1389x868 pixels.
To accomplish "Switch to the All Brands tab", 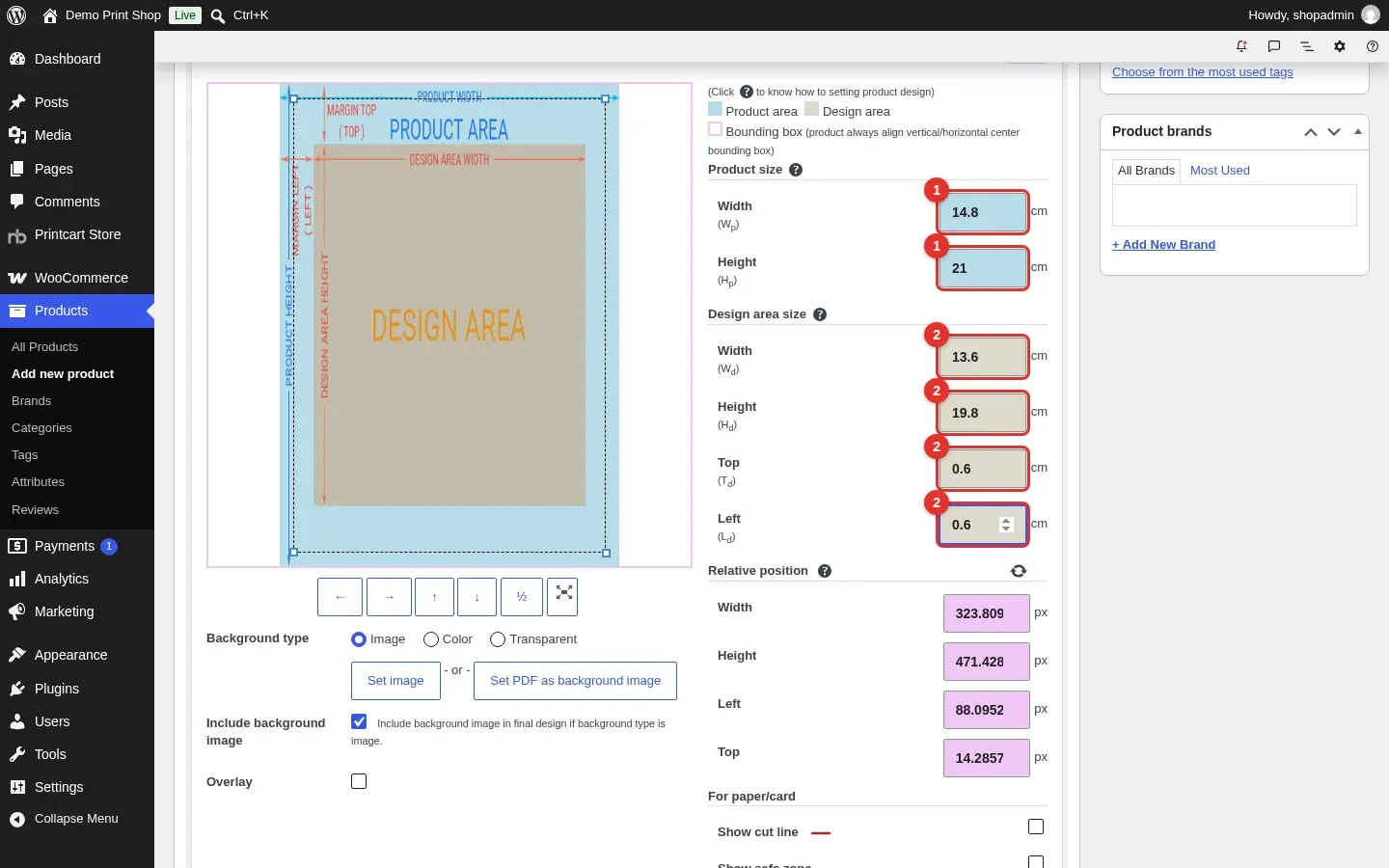I will (1146, 171).
